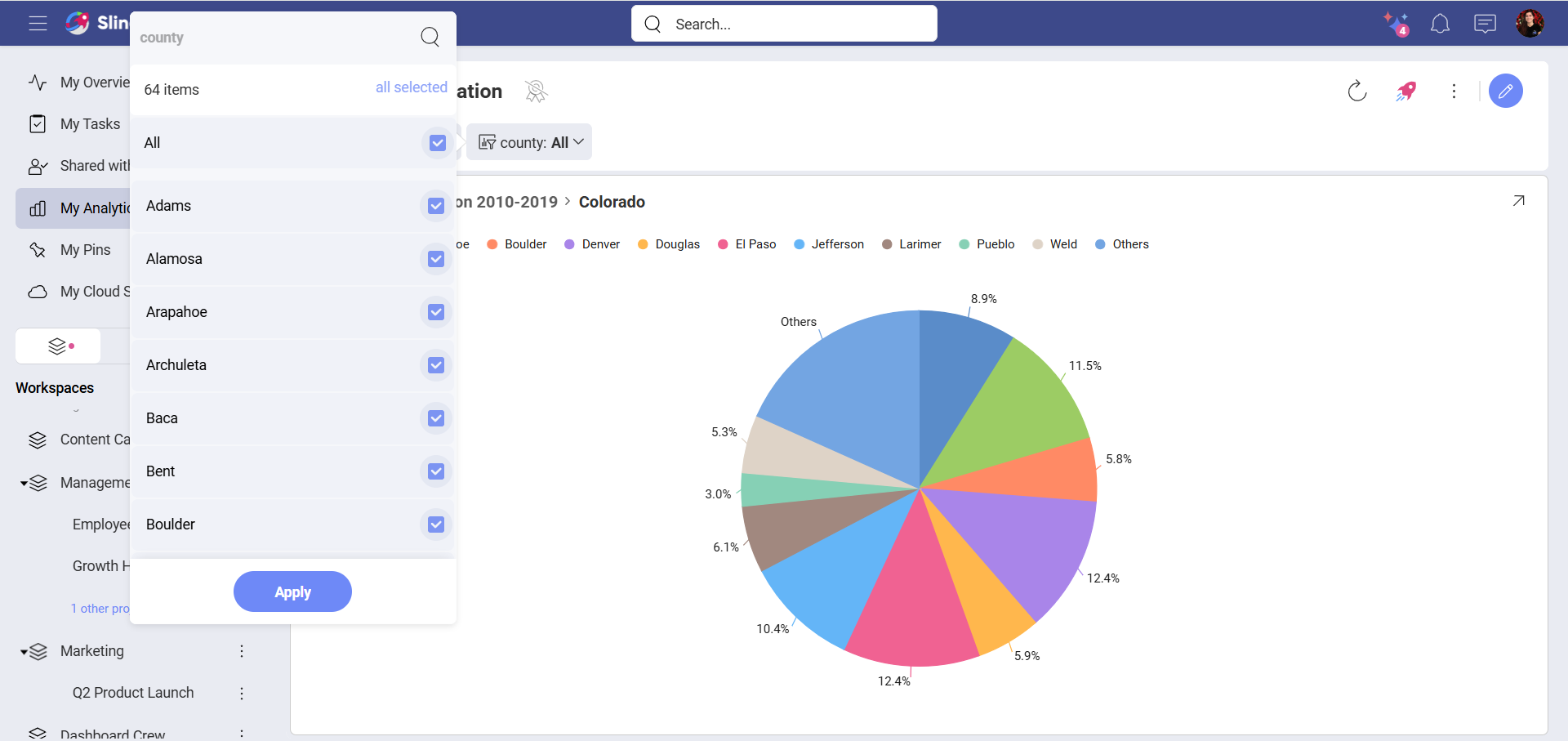Click the Denver legend color dot
This screenshot has height=741, width=1568.
(570, 244)
